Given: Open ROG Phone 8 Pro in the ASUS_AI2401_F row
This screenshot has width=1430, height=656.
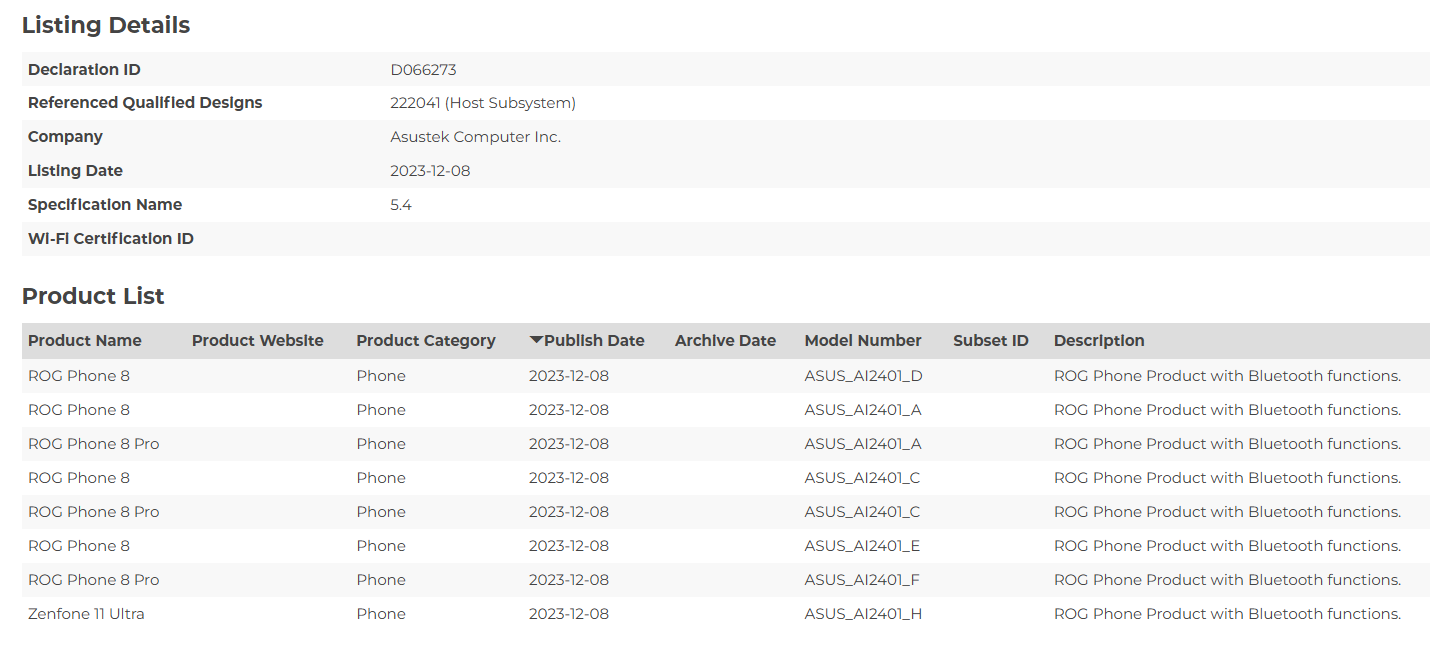Looking at the screenshot, I should click(94, 580).
